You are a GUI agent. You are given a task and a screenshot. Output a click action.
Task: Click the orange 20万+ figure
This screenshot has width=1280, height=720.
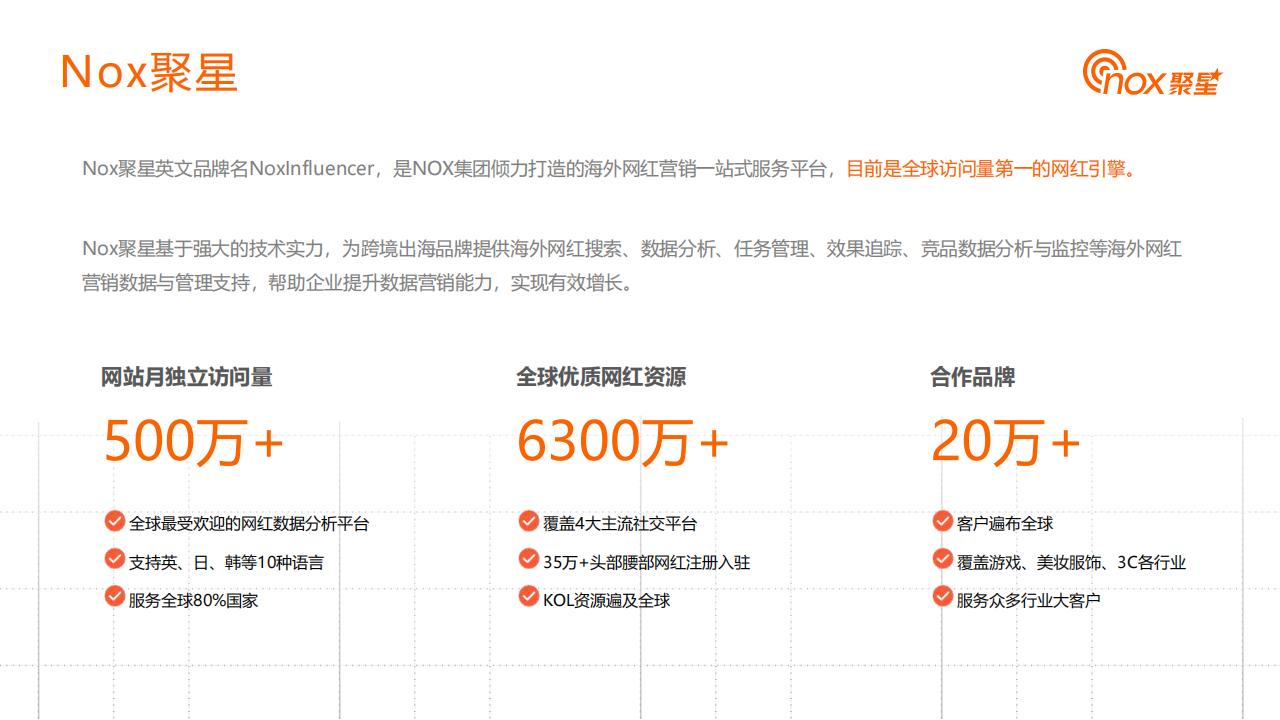[x=1004, y=443]
